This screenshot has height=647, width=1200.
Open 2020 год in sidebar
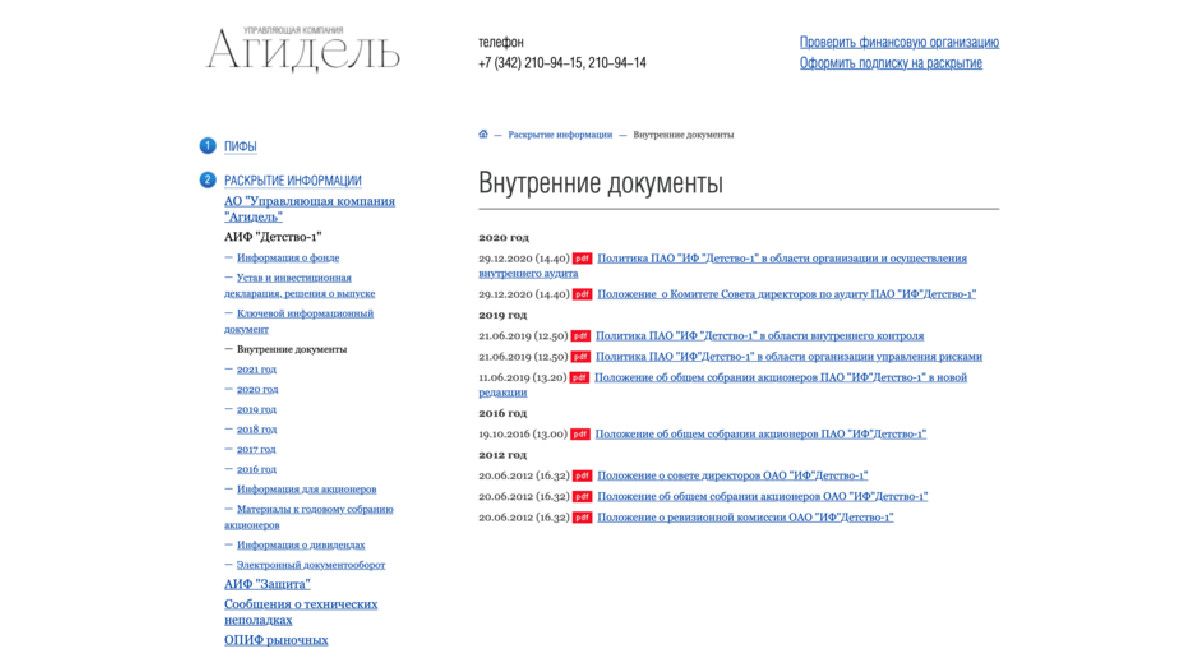coord(257,390)
